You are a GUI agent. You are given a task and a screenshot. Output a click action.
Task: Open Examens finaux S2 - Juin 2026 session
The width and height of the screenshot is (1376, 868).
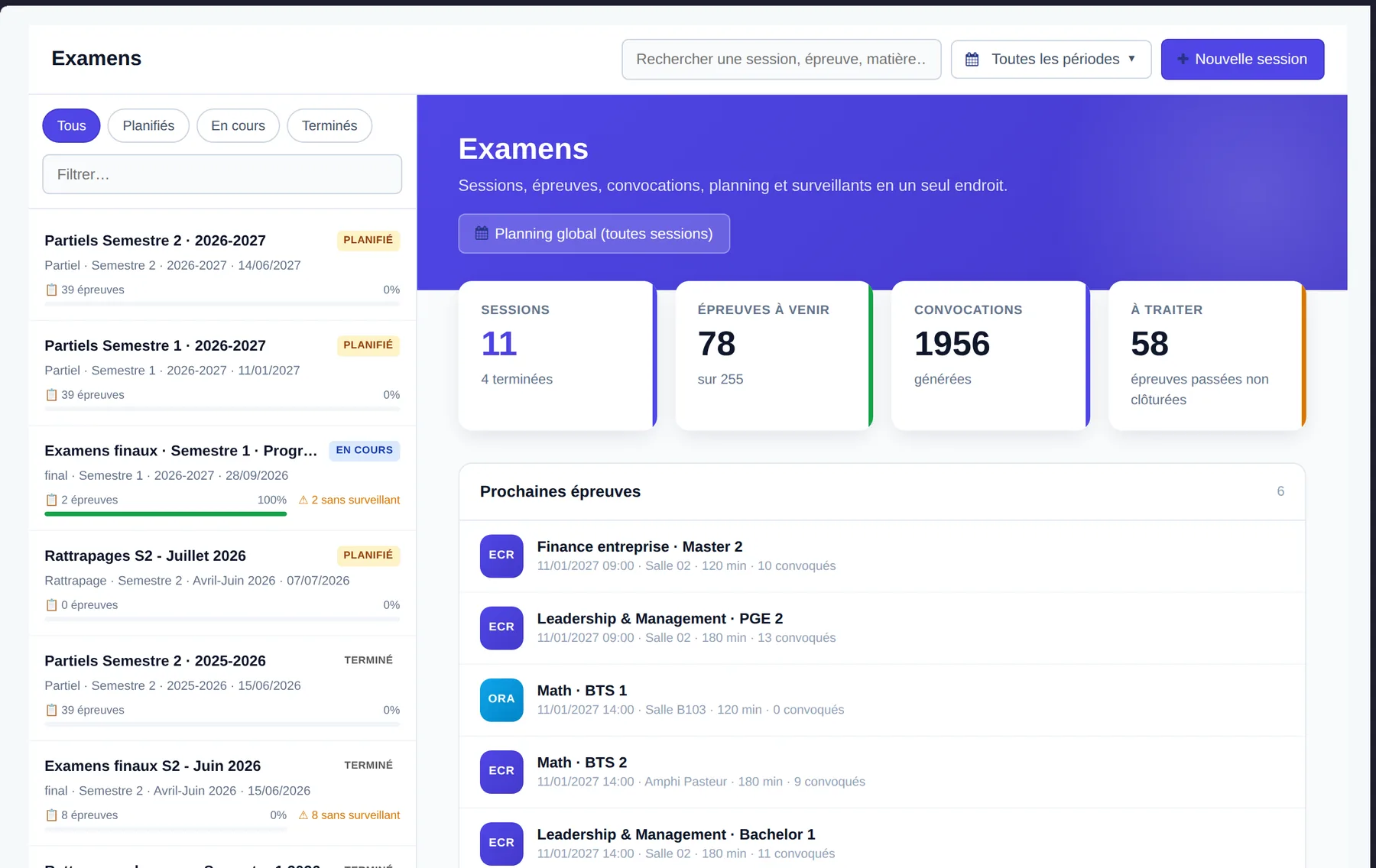pyautogui.click(x=222, y=793)
